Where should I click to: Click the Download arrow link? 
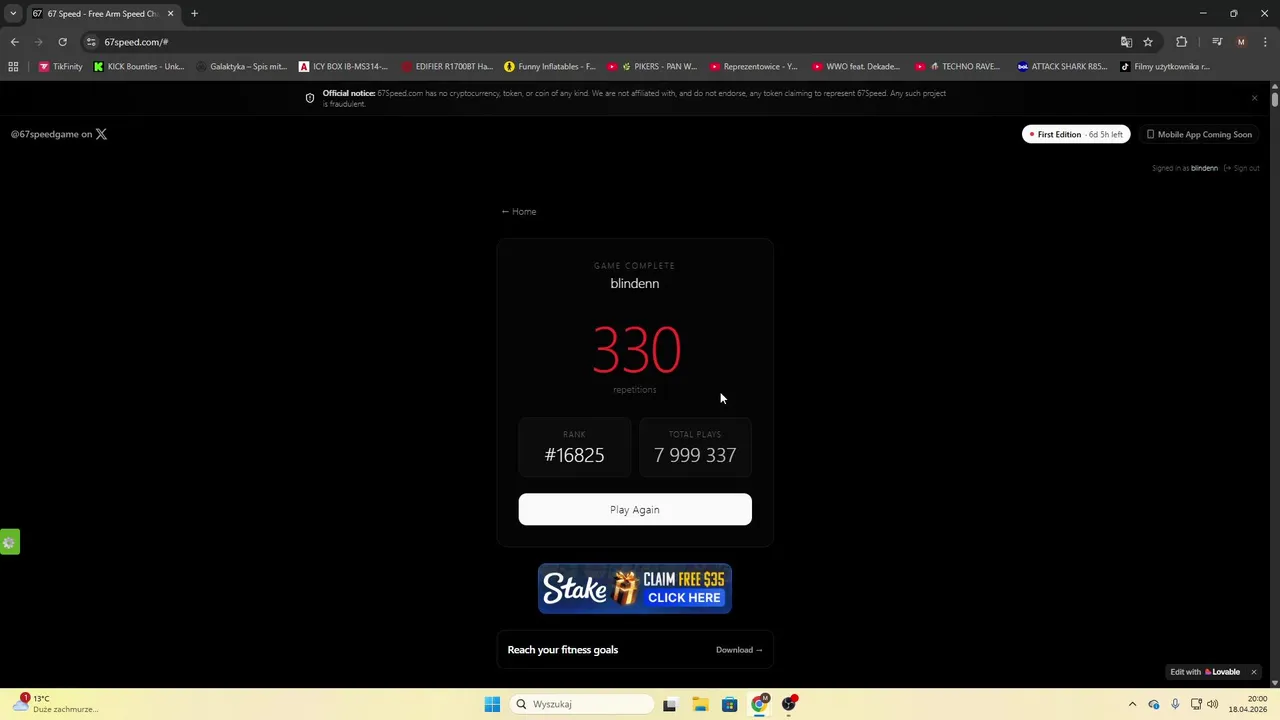tap(739, 650)
